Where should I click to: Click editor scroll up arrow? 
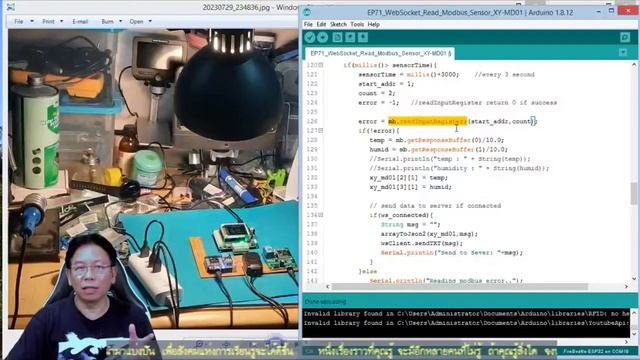click(x=634, y=64)
